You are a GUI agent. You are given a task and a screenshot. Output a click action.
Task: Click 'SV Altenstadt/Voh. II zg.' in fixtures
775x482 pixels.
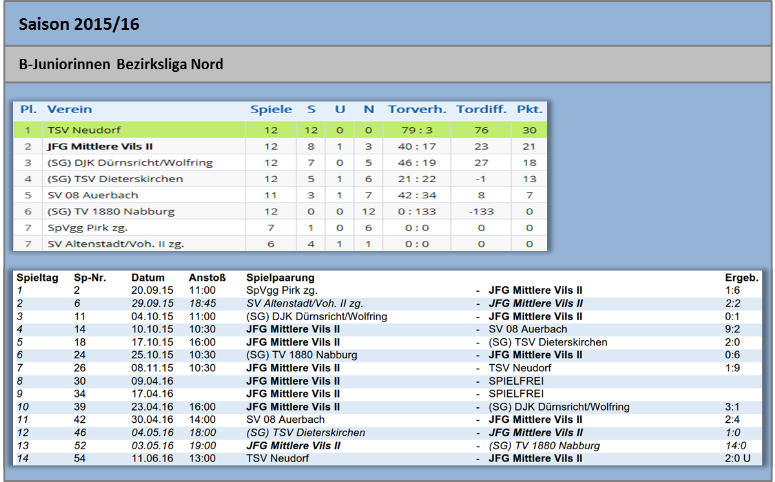[x=304, y=304]
